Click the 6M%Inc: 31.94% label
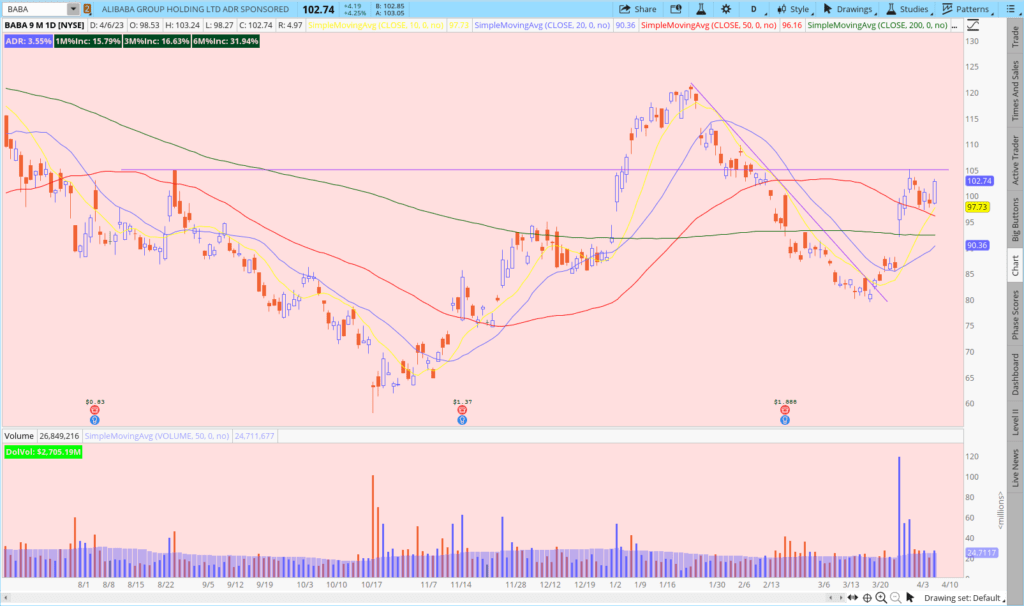This screenshot has height=606, width=1024. click(225, 41)
